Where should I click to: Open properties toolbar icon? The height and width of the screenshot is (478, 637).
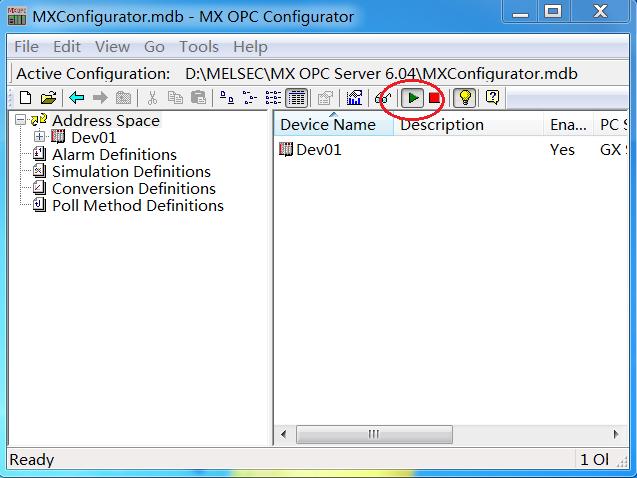point(325,98)
